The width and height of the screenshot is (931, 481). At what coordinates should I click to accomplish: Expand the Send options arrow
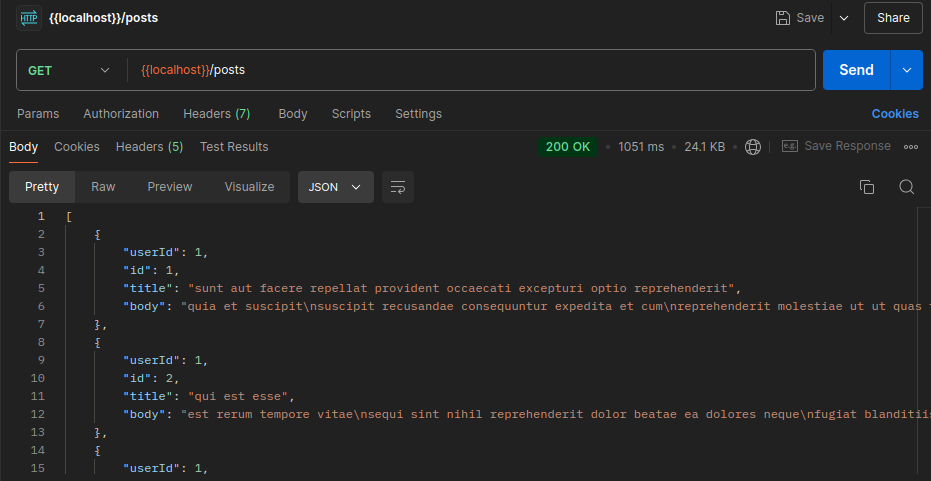[x=907, y=70]
